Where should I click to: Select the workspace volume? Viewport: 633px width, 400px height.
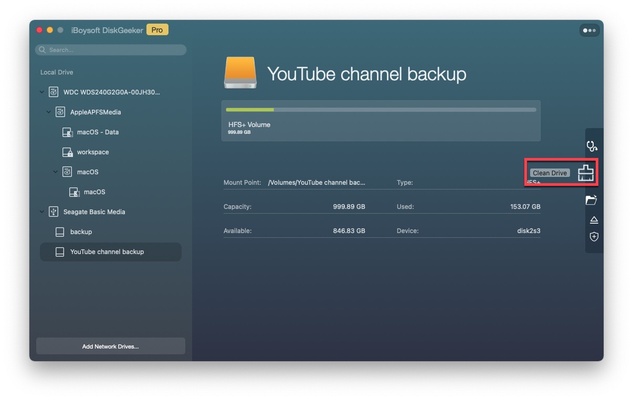tap(92, 152)
